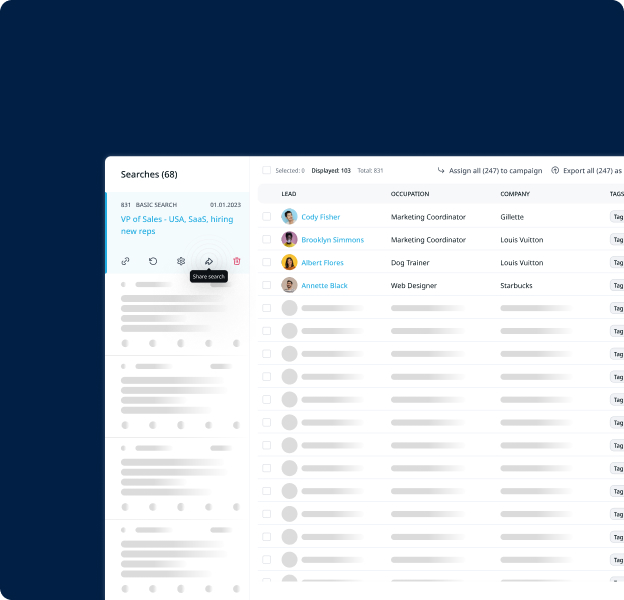Open Cody Fisher lead profile link
This screenshot has height=600, width=624.
[x=321, y=217]
